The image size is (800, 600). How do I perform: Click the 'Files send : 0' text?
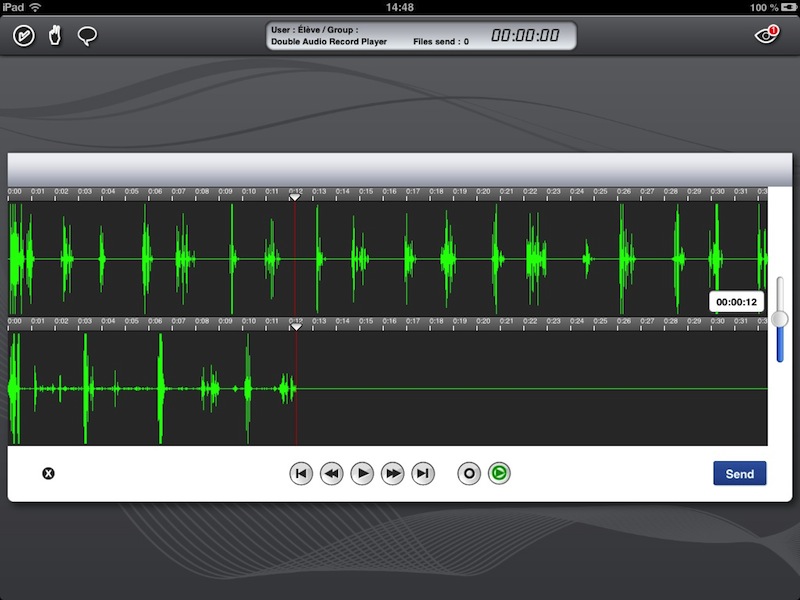[x=441, y=42]
